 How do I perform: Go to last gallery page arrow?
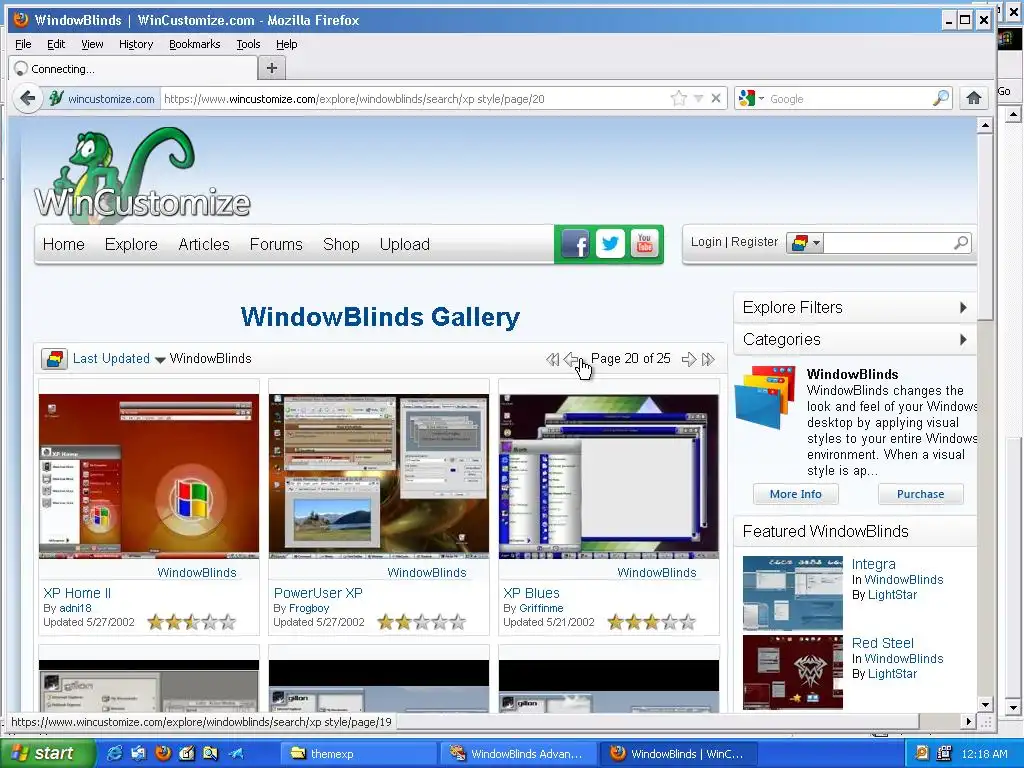[708, 359]
